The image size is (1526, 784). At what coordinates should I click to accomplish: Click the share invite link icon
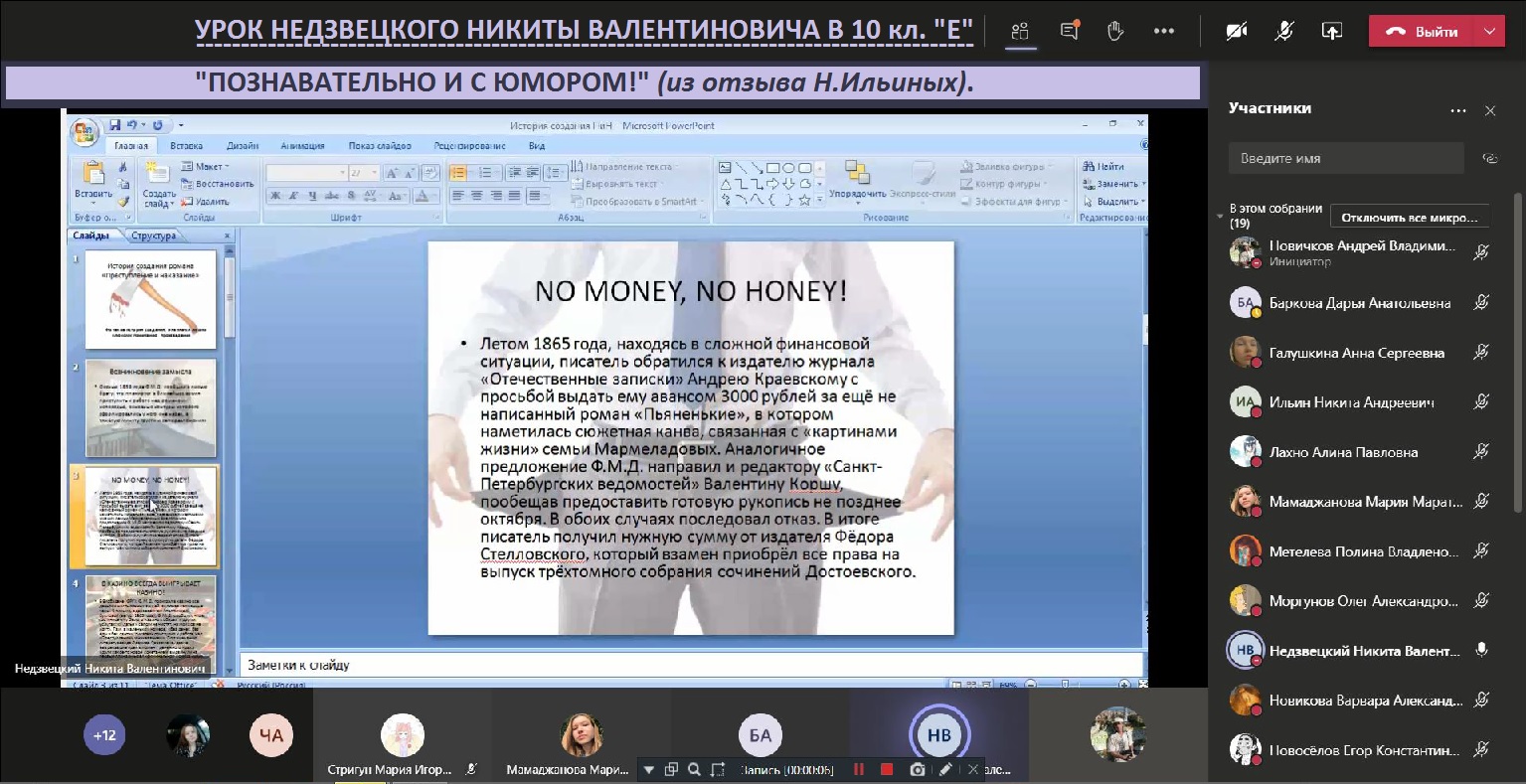coord(1489,158)
